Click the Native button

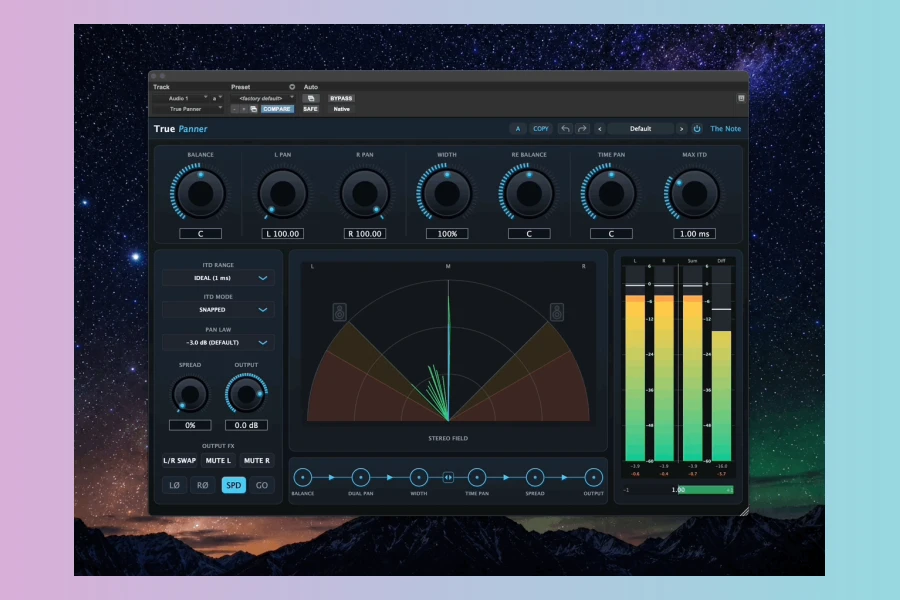click(342, 109)
